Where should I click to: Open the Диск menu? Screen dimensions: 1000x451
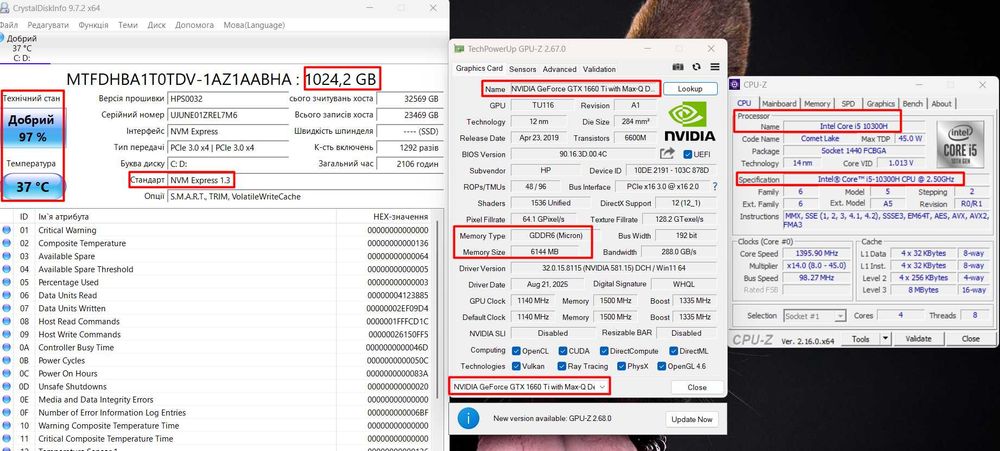[x=156, y=25]
